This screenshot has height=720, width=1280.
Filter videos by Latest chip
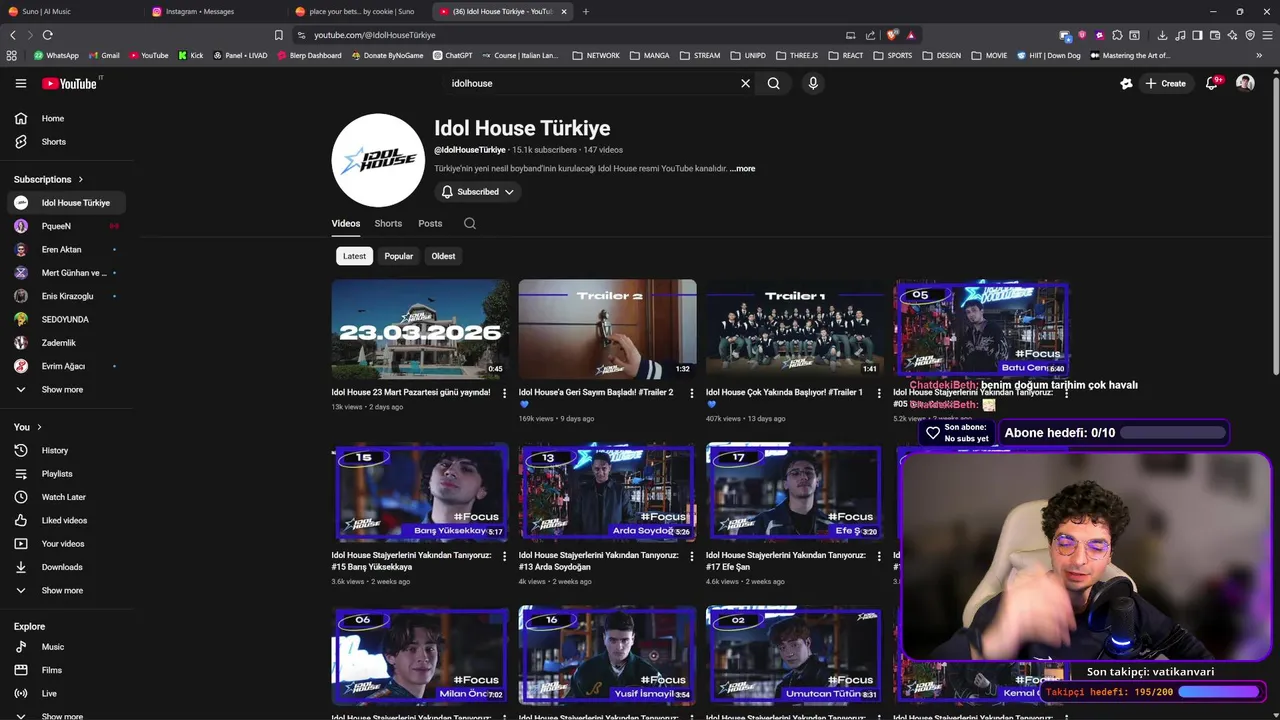tap(355, 256)
